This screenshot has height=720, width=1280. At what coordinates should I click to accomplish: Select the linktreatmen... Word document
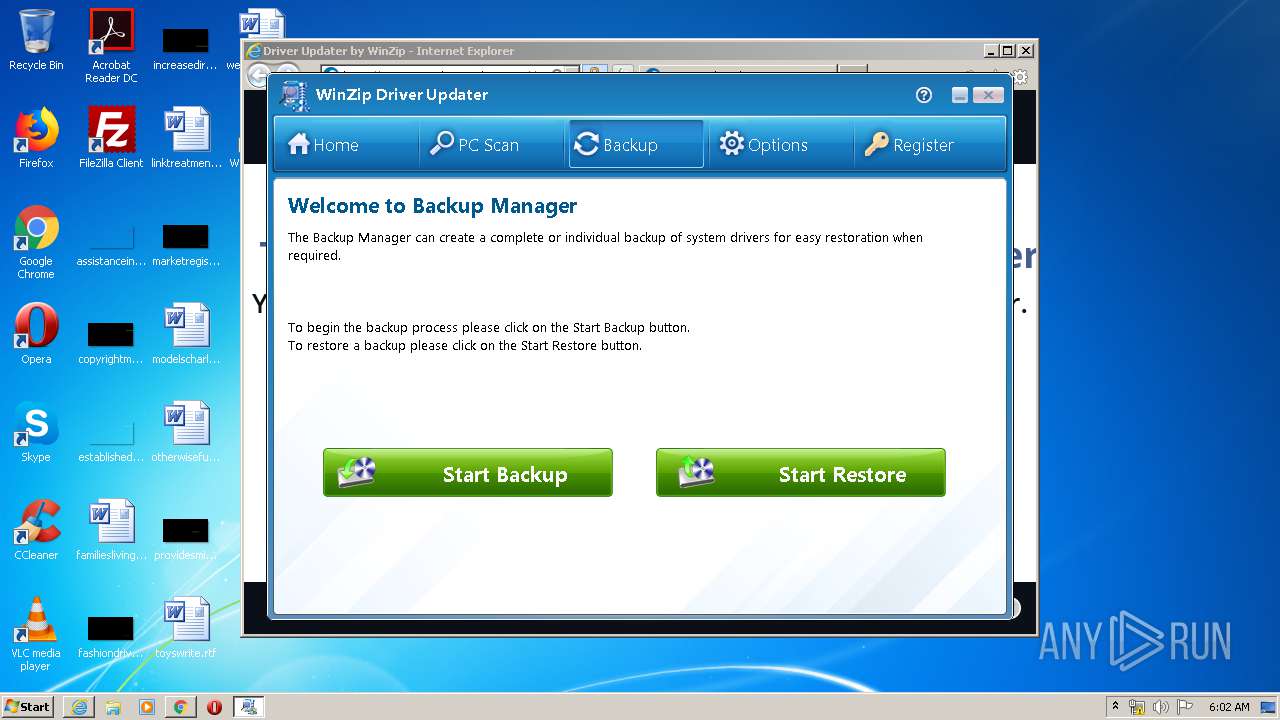click(x=187, y=138)
